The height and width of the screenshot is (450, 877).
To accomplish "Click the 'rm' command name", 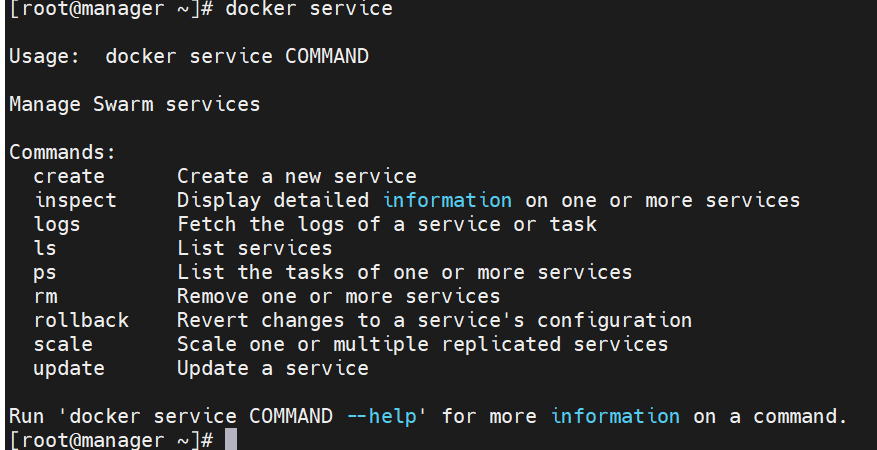I will pyautogui.click(x=45, y=296).
